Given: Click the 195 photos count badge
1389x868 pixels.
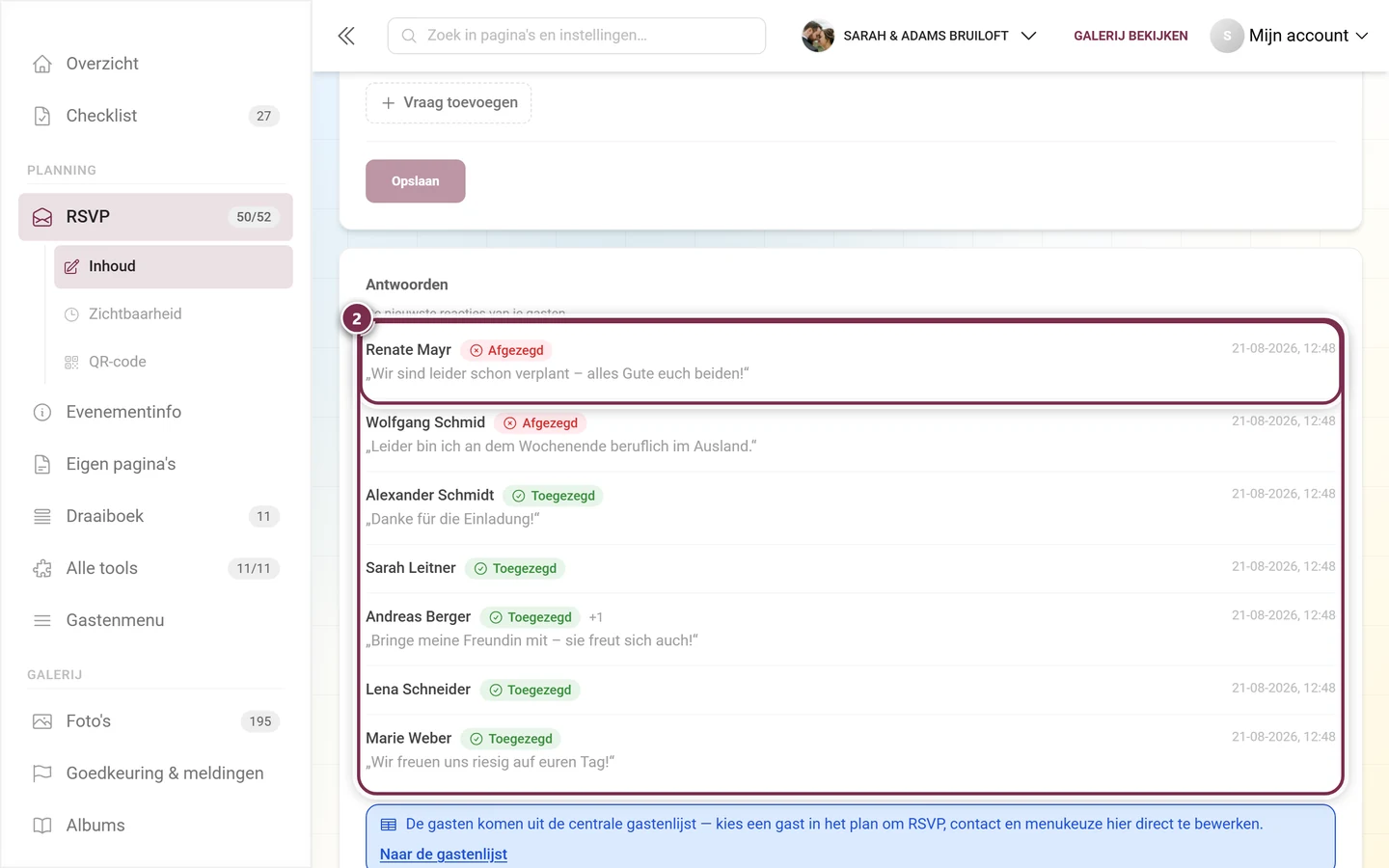Looking at the screenshot, I should [260, 721].
